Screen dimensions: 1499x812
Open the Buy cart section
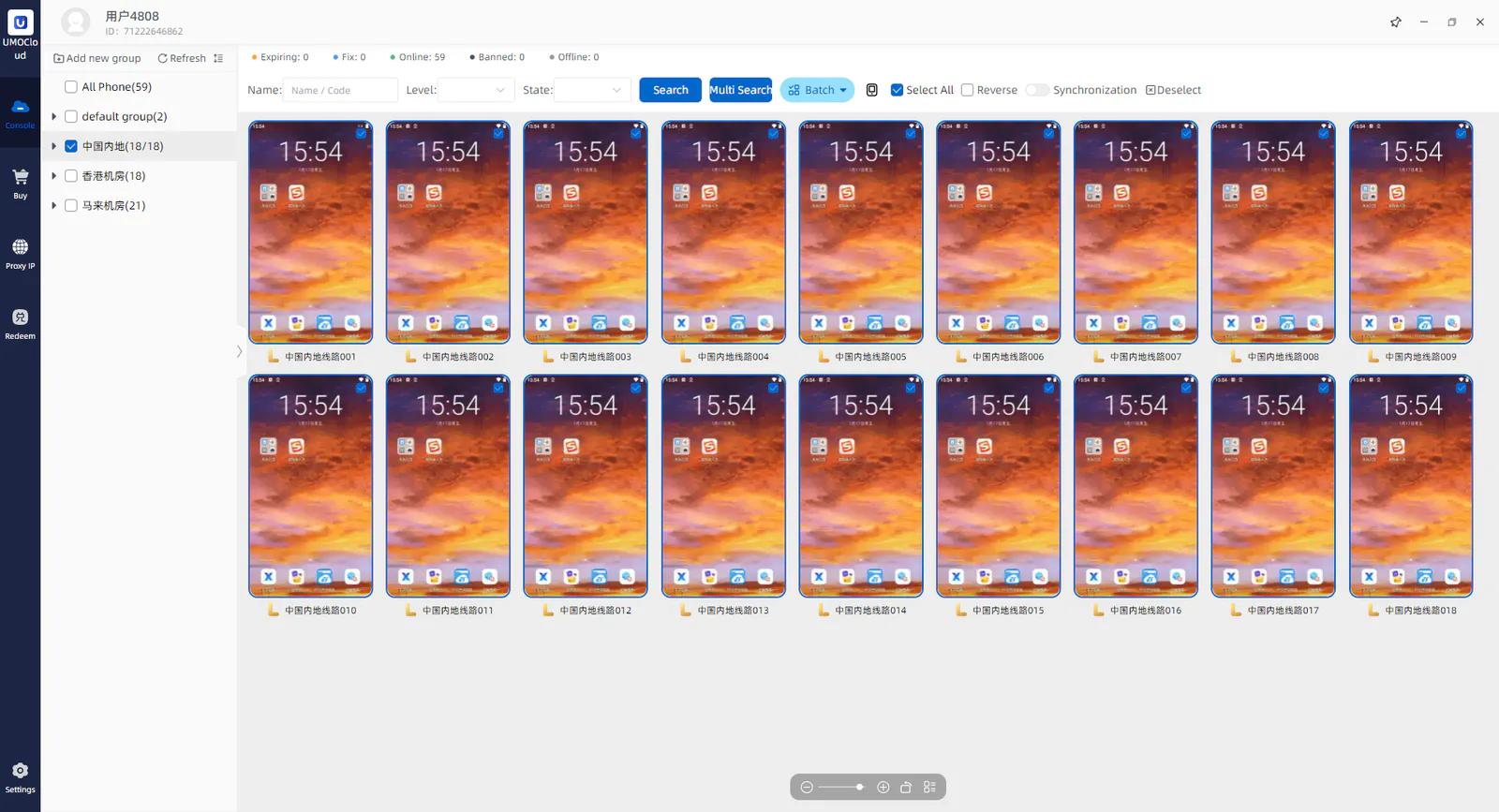pyautogui.click(x=20, y=183)
